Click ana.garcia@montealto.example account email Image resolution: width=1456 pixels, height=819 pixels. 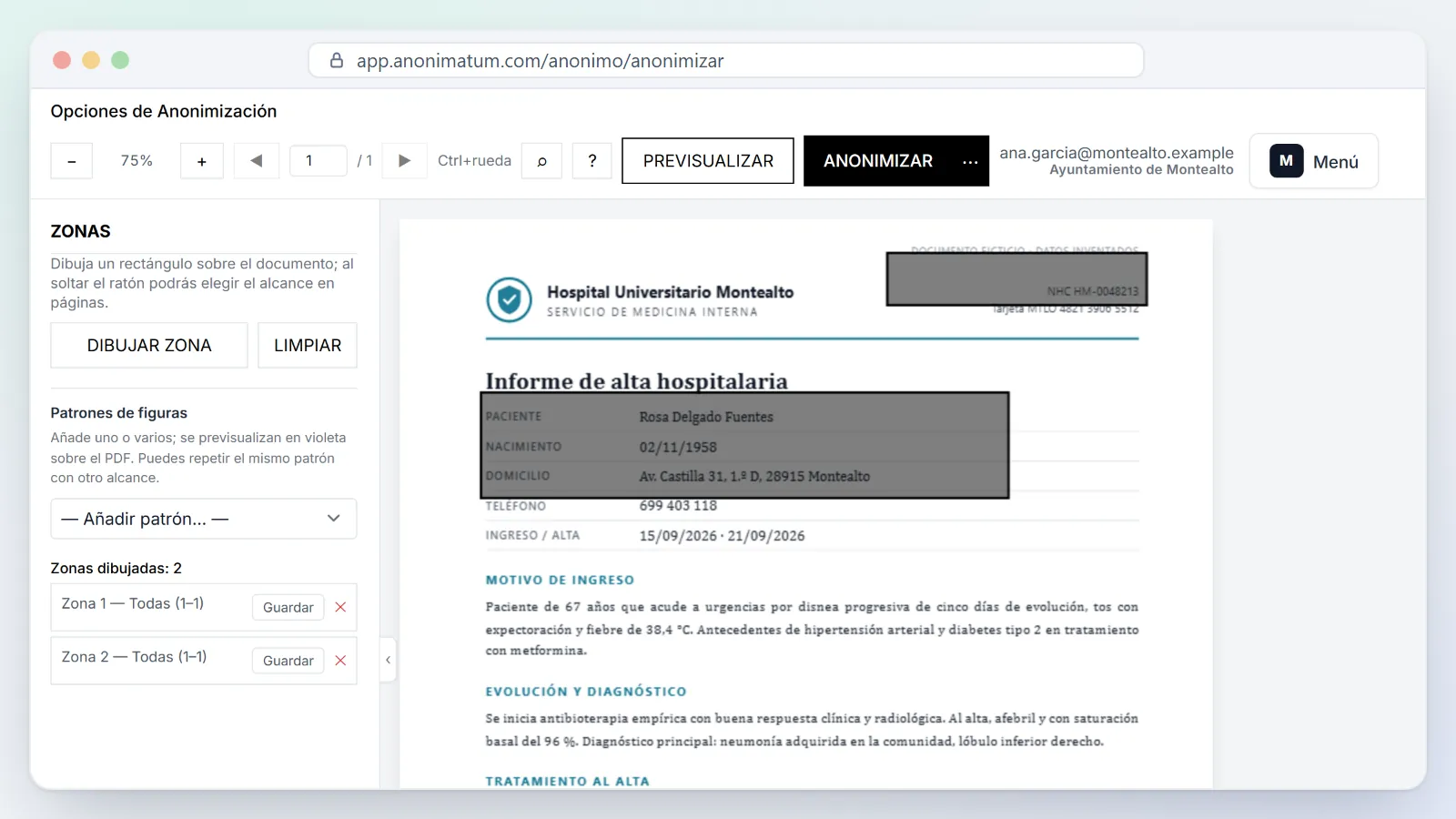coord(1117,153)
